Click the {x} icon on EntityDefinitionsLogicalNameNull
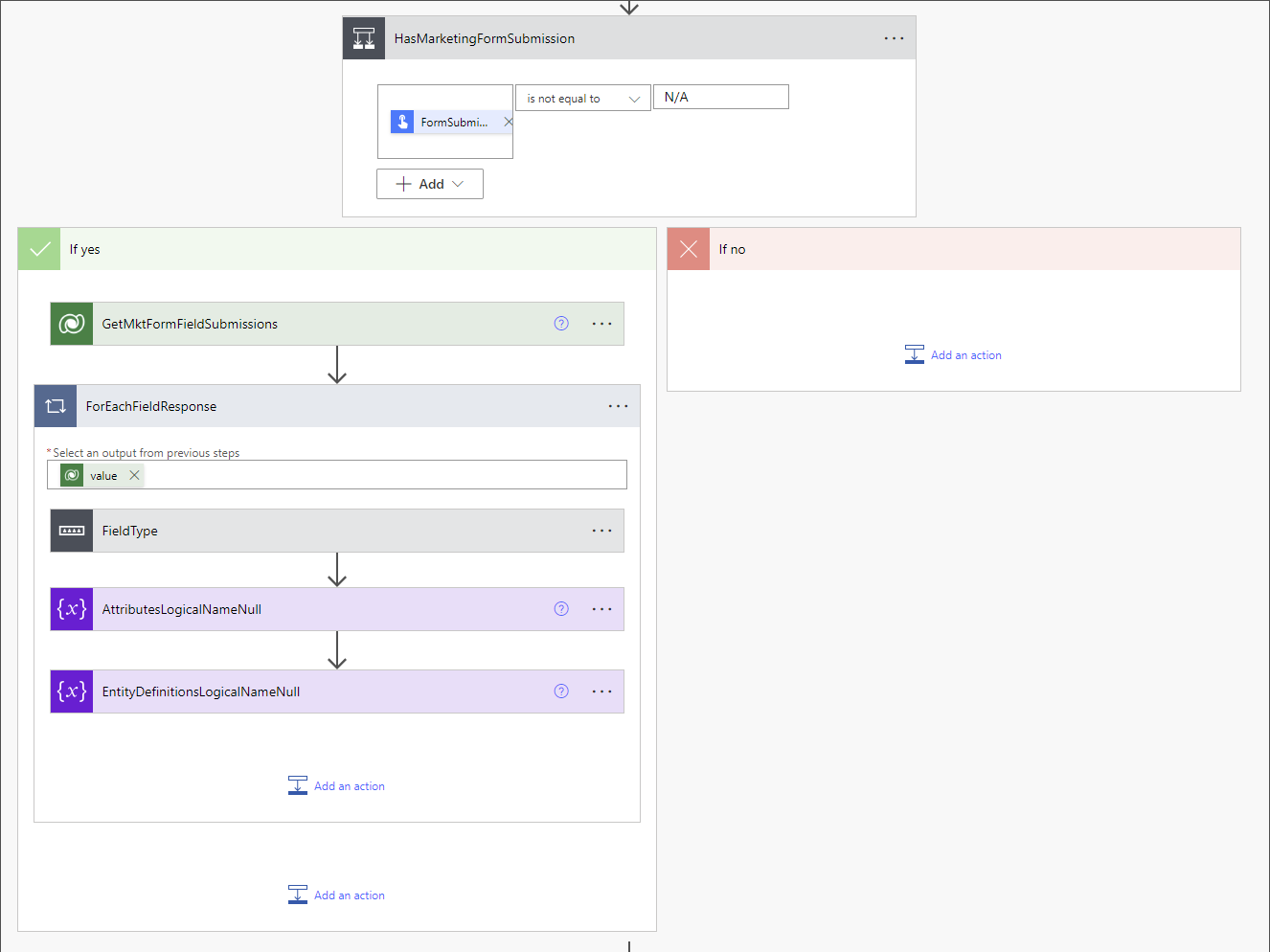 click(71, 691)
